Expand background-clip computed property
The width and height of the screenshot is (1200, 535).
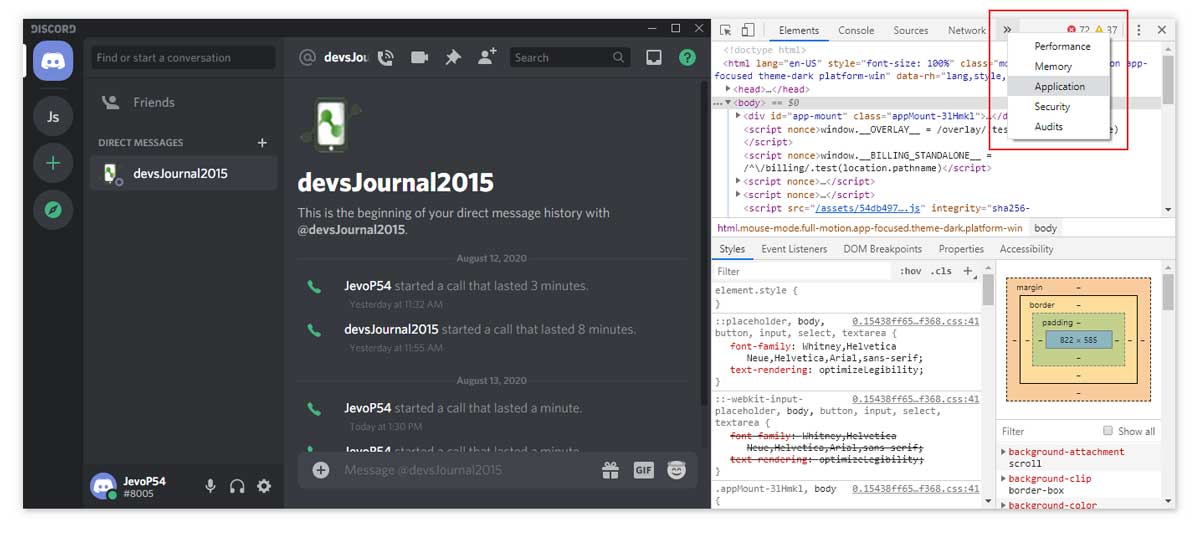(1003, 479)
